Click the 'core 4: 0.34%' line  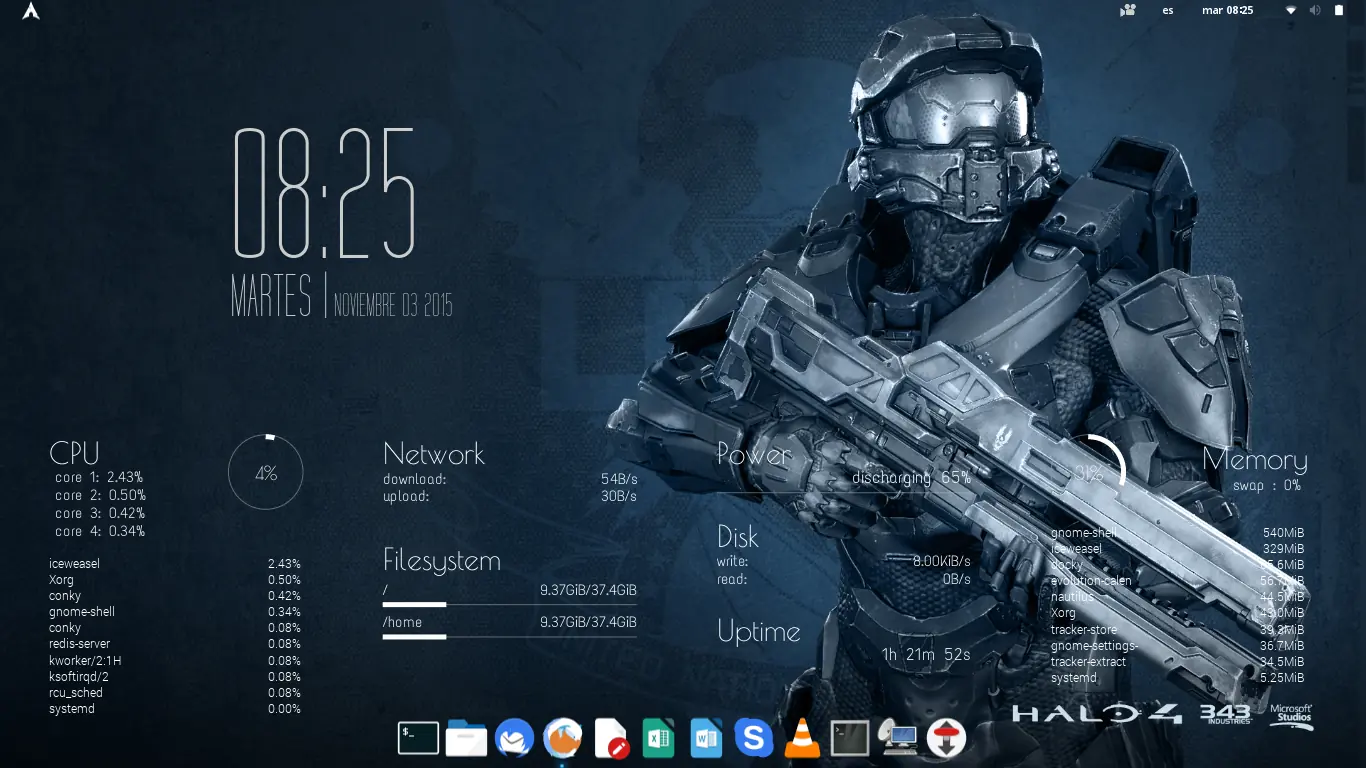(x=100, y=531)
